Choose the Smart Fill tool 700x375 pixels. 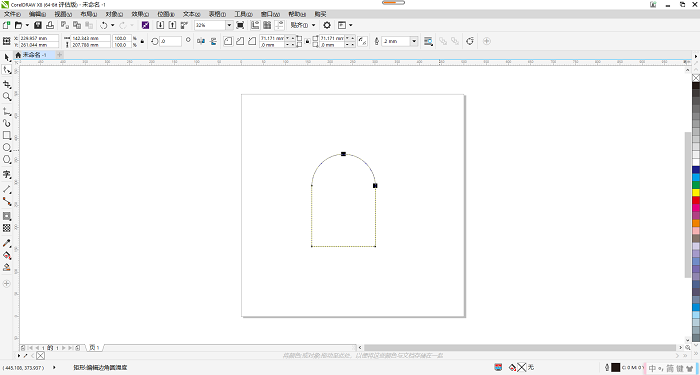pos(7,267)
